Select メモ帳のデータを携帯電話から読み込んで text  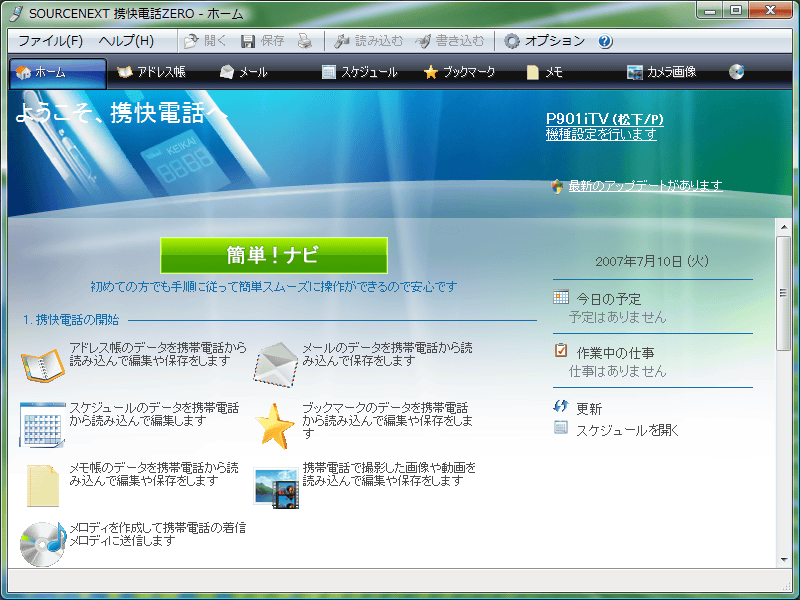click(154, 474)
